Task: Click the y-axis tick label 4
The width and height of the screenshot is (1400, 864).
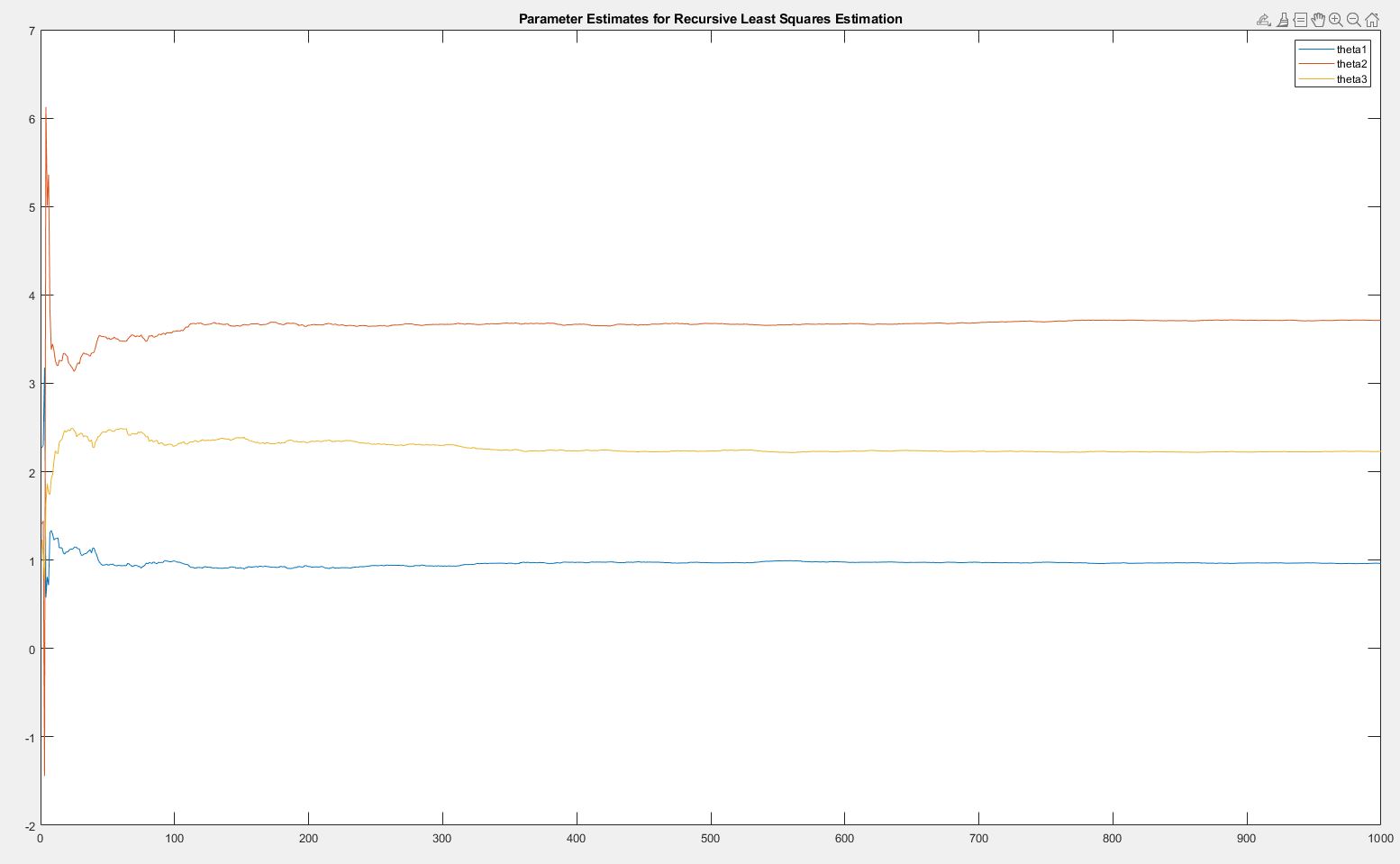Action: point(32,296)
